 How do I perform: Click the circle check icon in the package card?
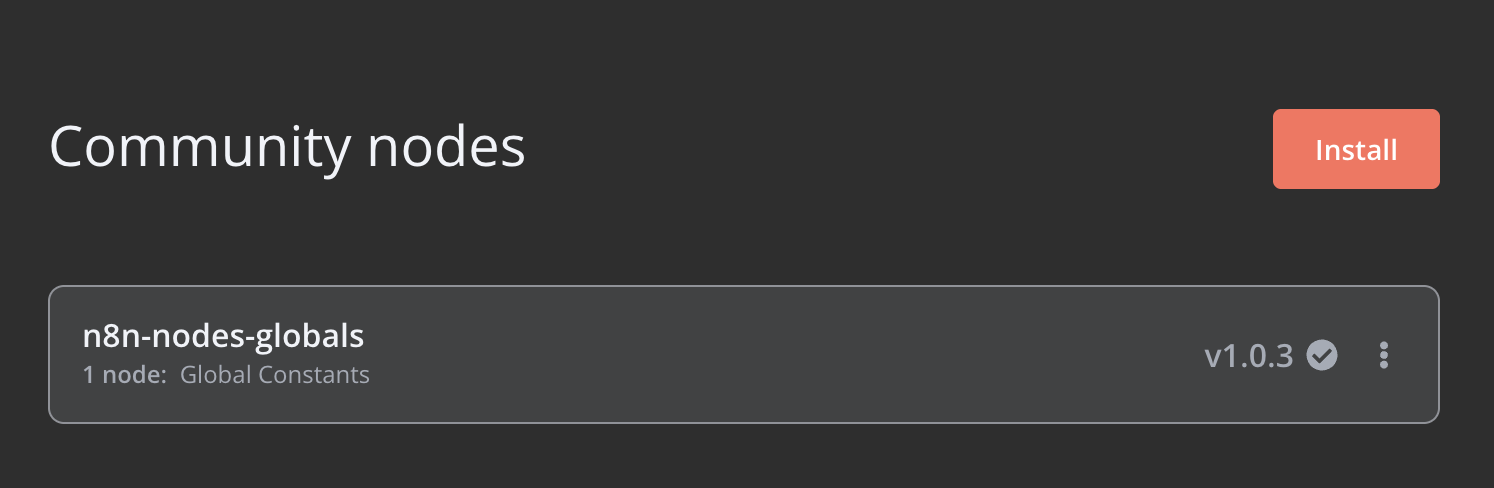click(x=1322, y=355)
